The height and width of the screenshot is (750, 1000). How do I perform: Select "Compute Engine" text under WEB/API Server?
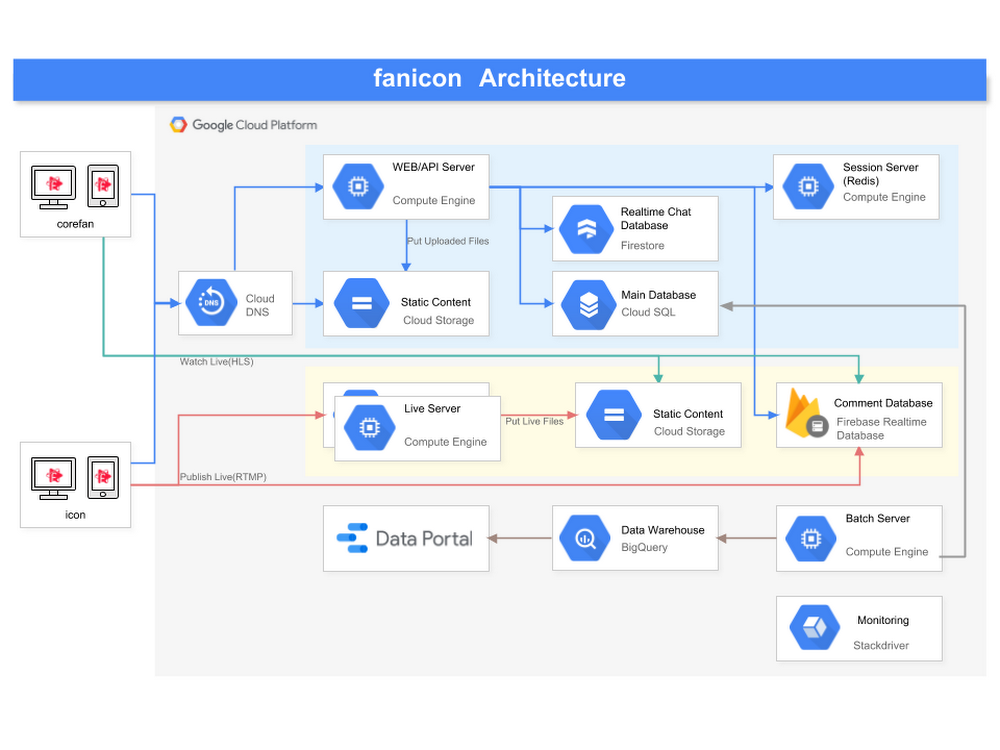pyautogui.click(x=434, y=200)
